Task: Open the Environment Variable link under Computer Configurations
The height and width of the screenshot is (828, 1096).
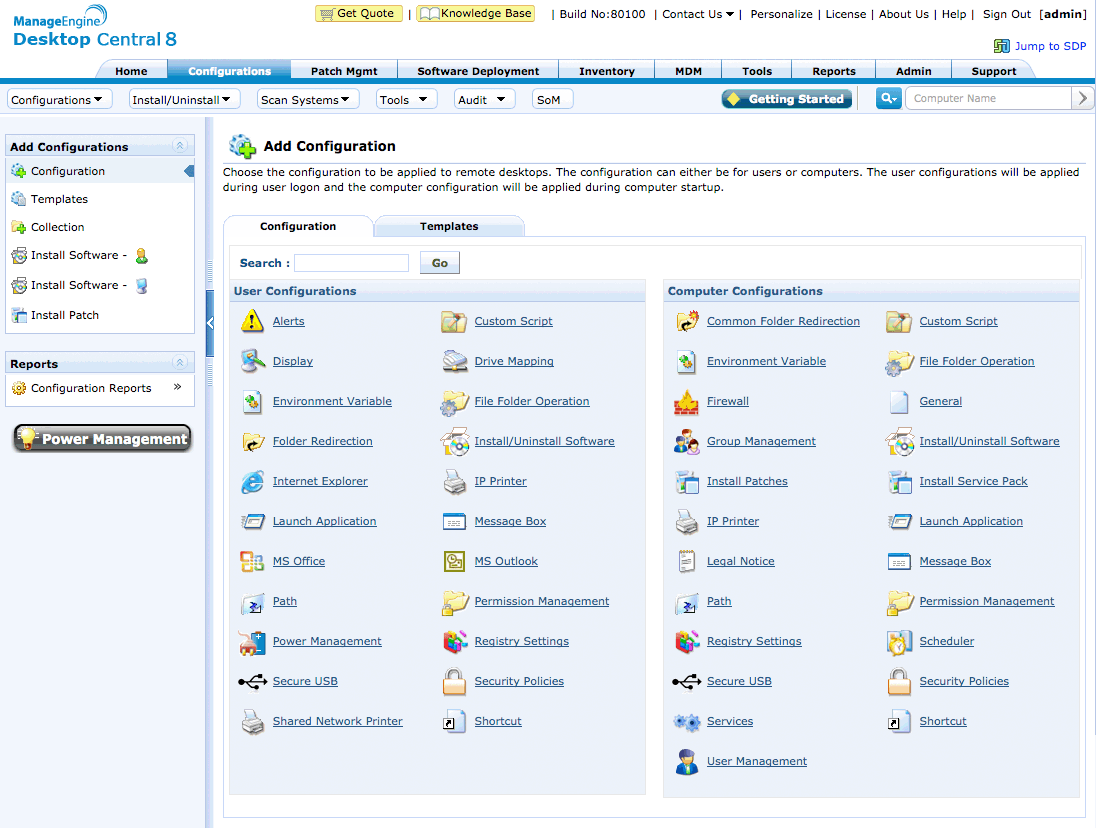Action: coord(766,361)
